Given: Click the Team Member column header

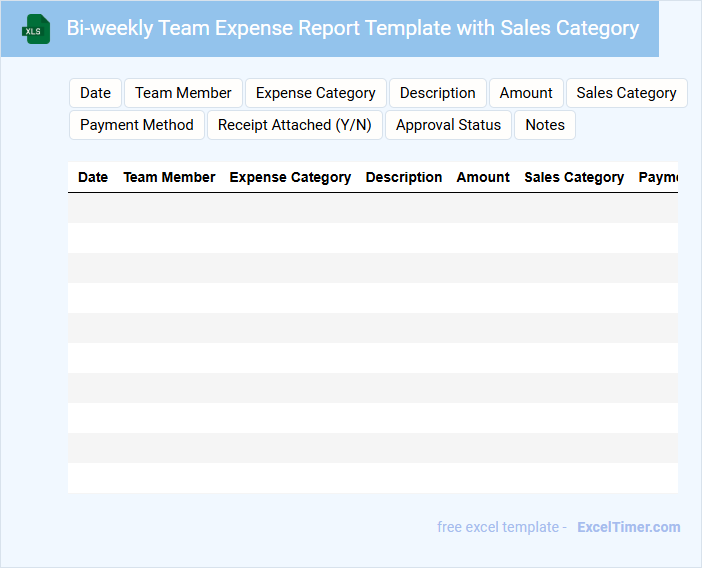Looking at the screenshot, I should click(x=169, y=177).
